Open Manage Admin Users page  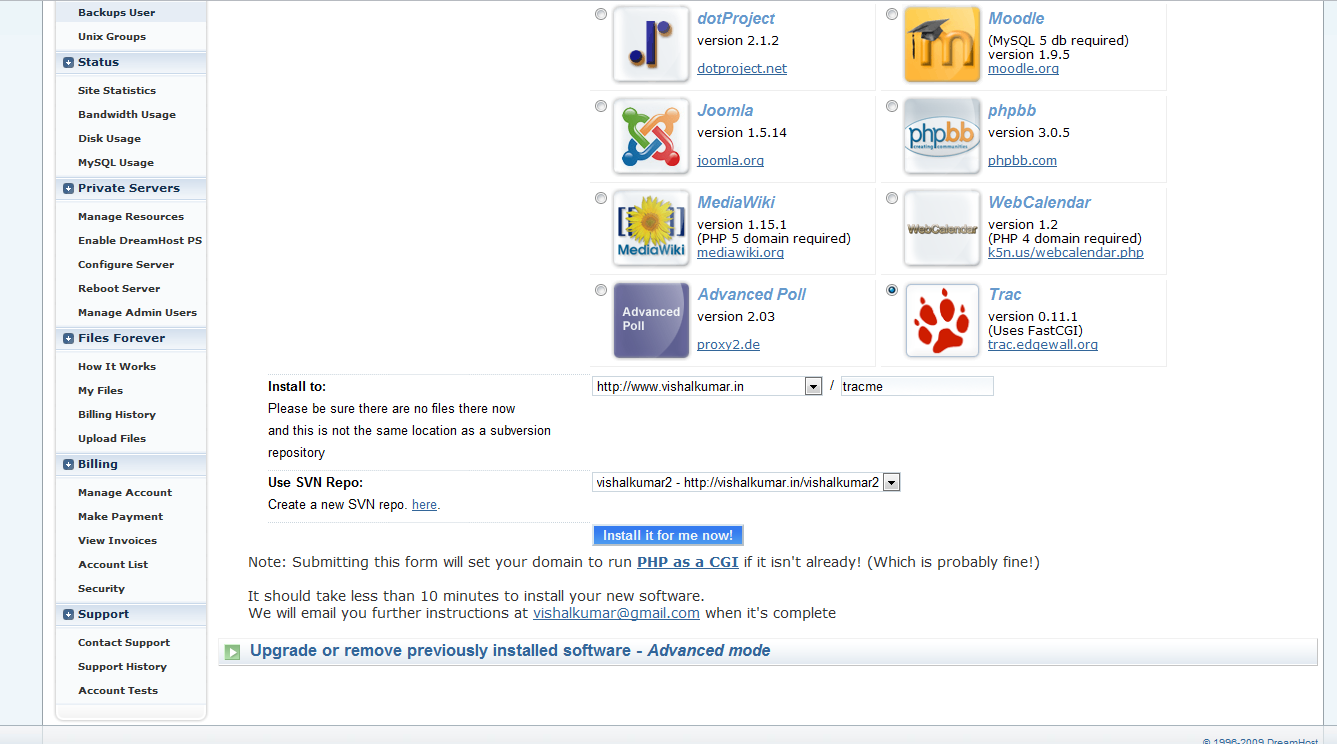coord(138,313)
